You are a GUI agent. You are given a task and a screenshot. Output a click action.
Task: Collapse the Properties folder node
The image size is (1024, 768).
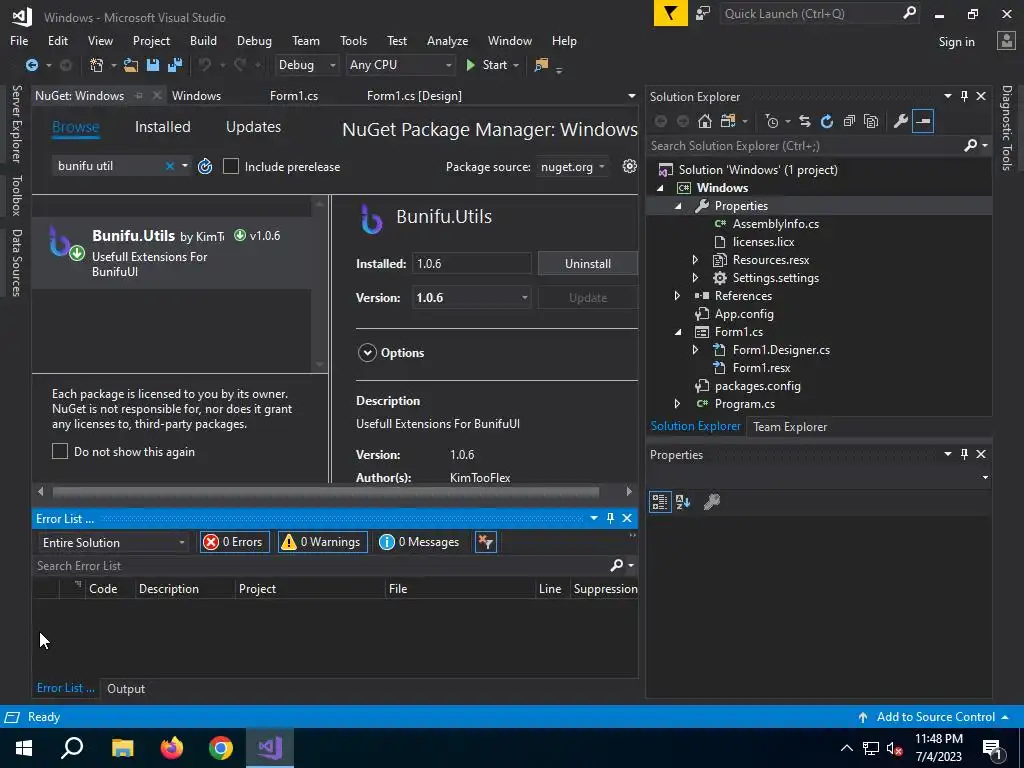pos(678,206)
